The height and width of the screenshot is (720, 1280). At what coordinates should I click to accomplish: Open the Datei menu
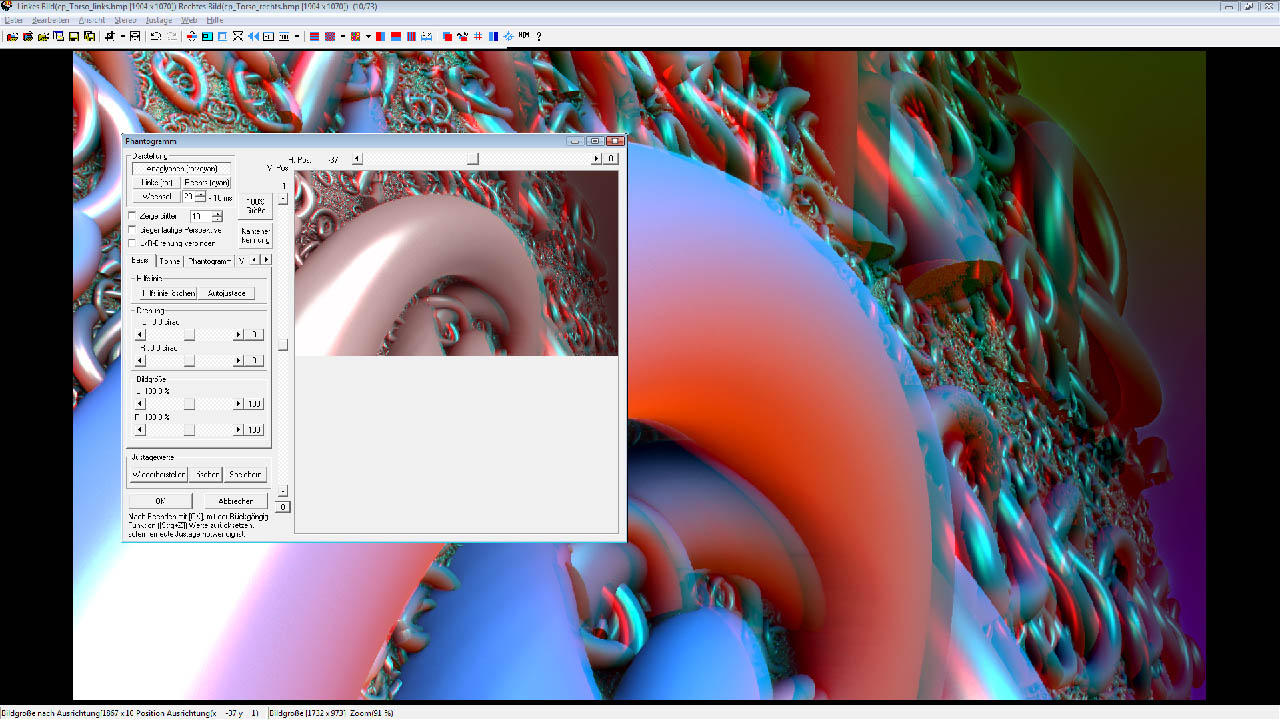coord(14,20)
